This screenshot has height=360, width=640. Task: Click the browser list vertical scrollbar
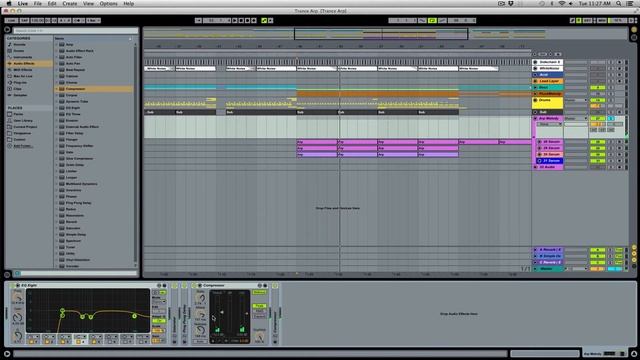tap(136, 153)
